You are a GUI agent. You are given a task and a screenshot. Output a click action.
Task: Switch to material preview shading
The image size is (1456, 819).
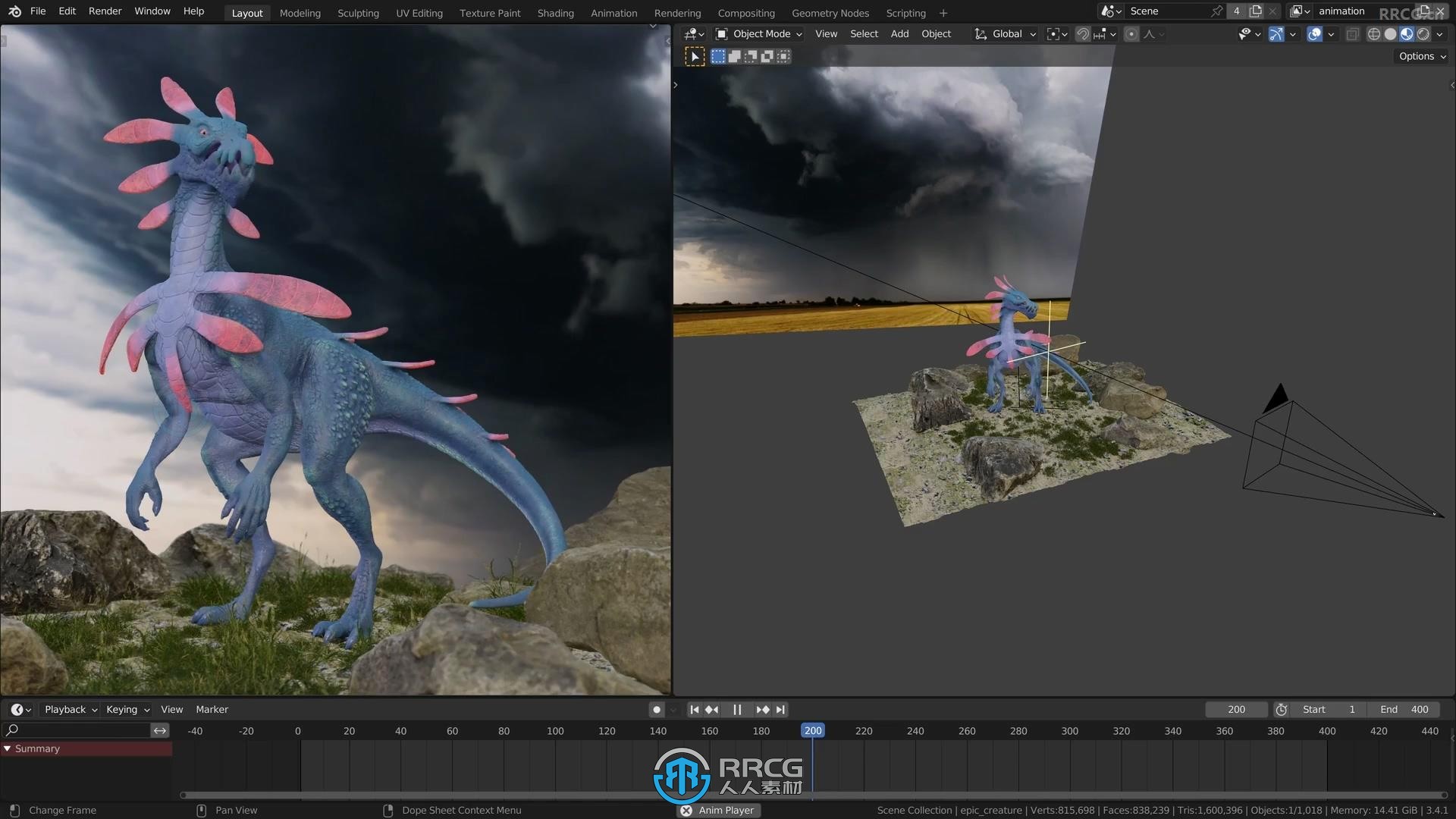1407,34
